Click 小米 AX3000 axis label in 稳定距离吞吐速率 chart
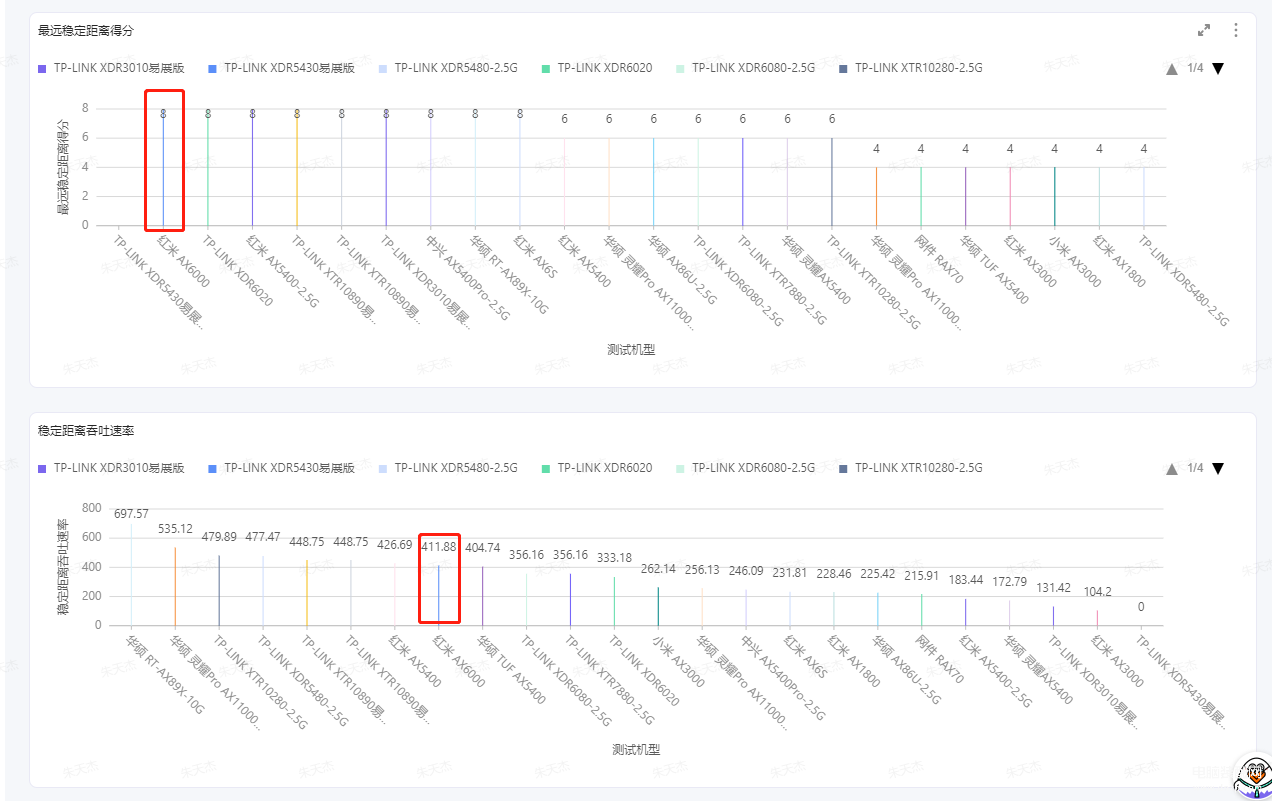1272x801 pixels. tap(678, 661)
